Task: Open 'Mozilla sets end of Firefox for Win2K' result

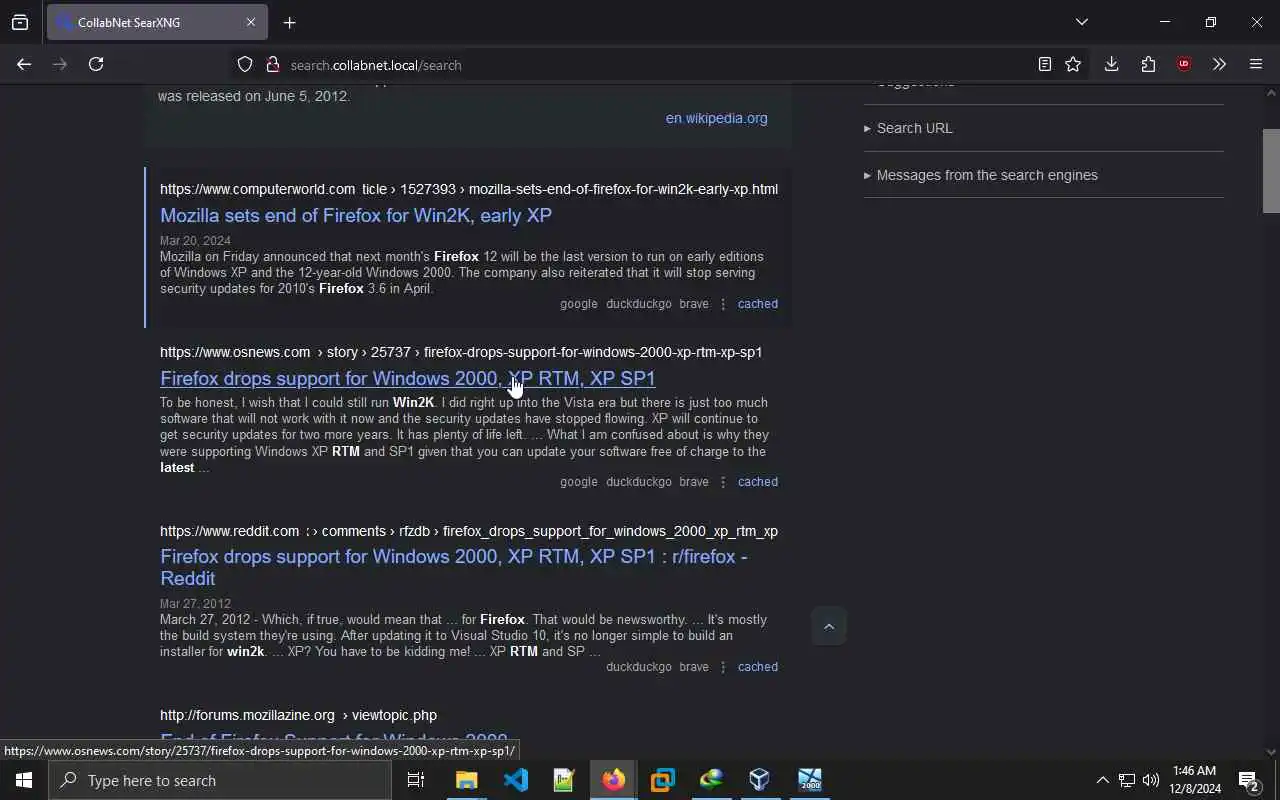Action: [x=356, y=215]
